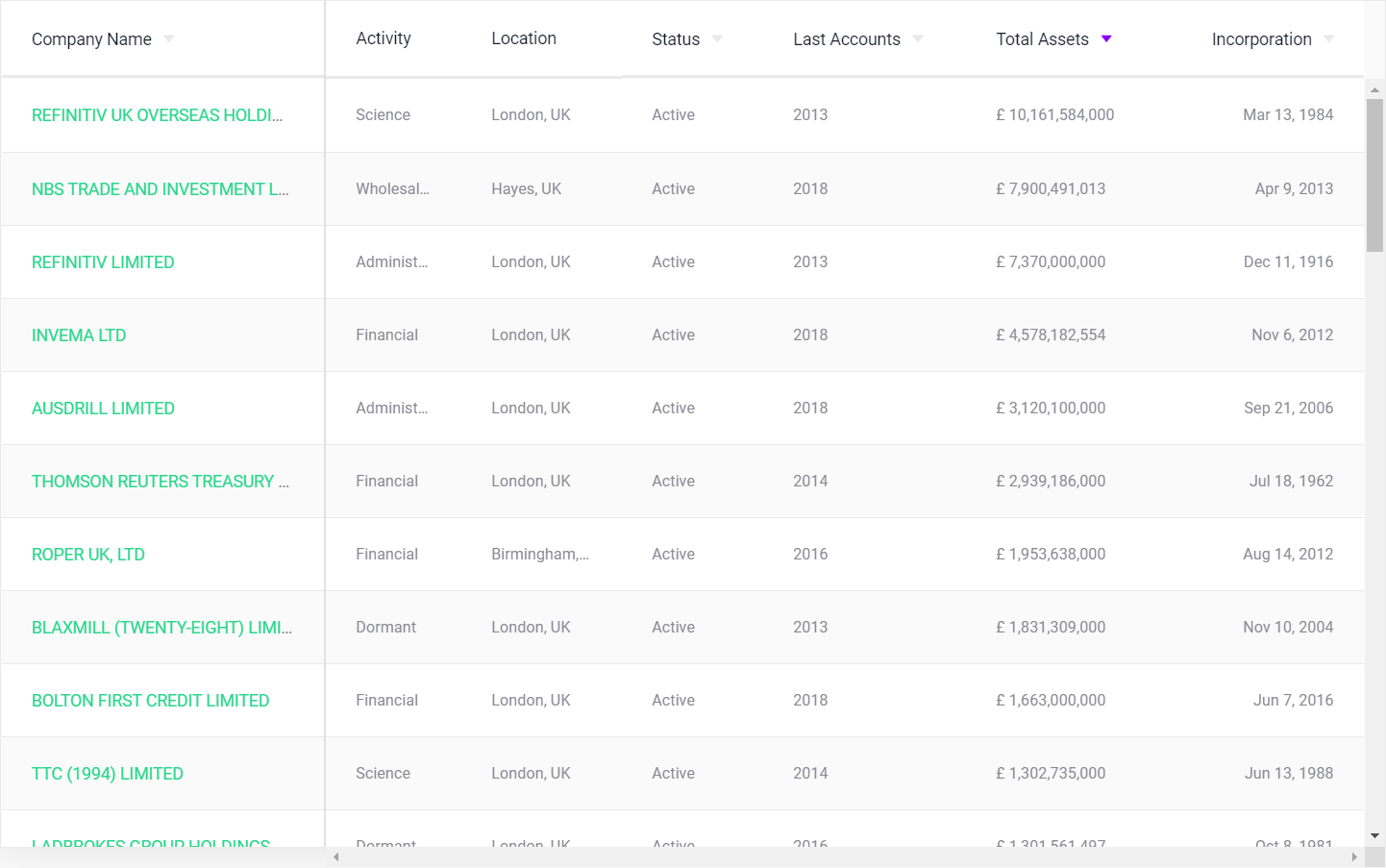Click total assets £ 7,900,491,013

click(1051, 188)
